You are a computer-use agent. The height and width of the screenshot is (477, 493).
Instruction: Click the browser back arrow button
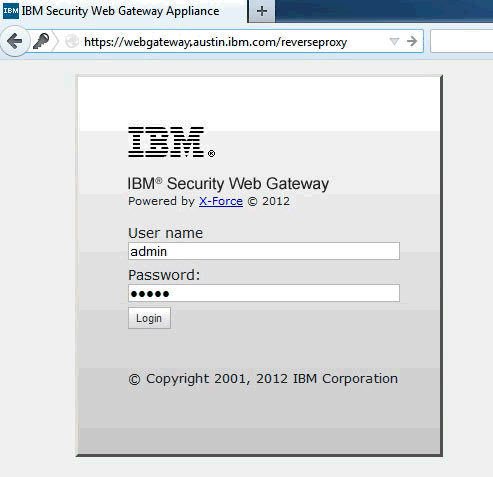(x=15, y=42)
